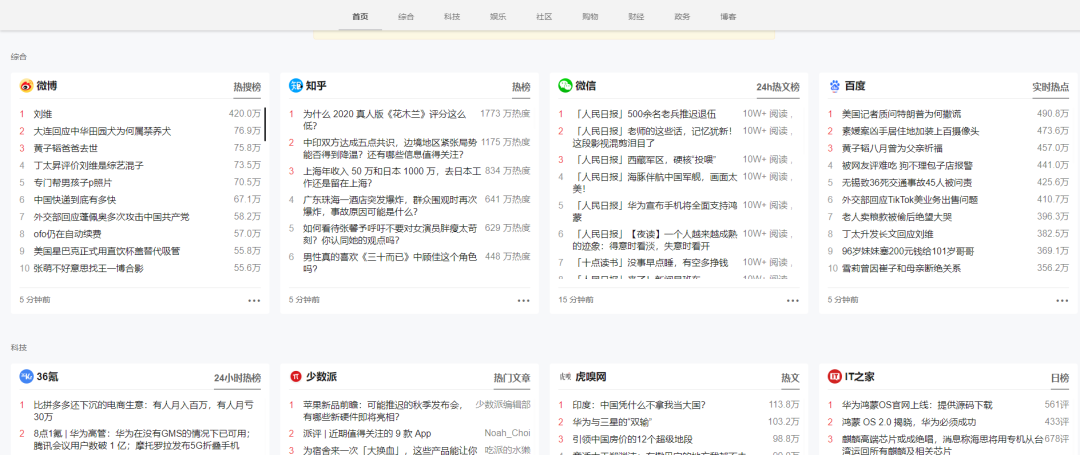Open IT之家 article 鸿蒙 OS 2.0 揭晓
Viewport: 1080px width, 455px height.
coord(909,421)
